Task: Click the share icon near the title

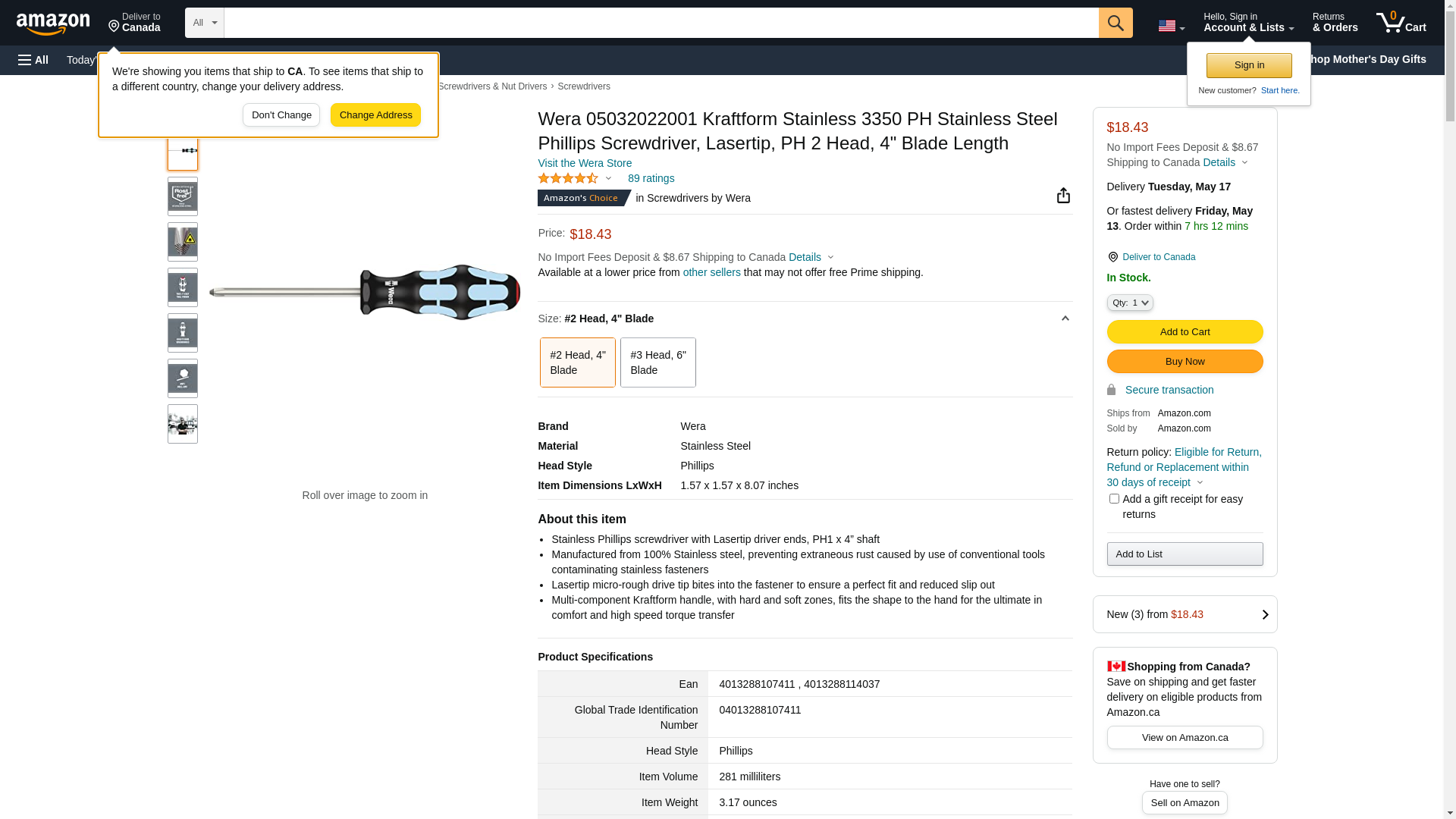Action: click(x=1063, y=196)
